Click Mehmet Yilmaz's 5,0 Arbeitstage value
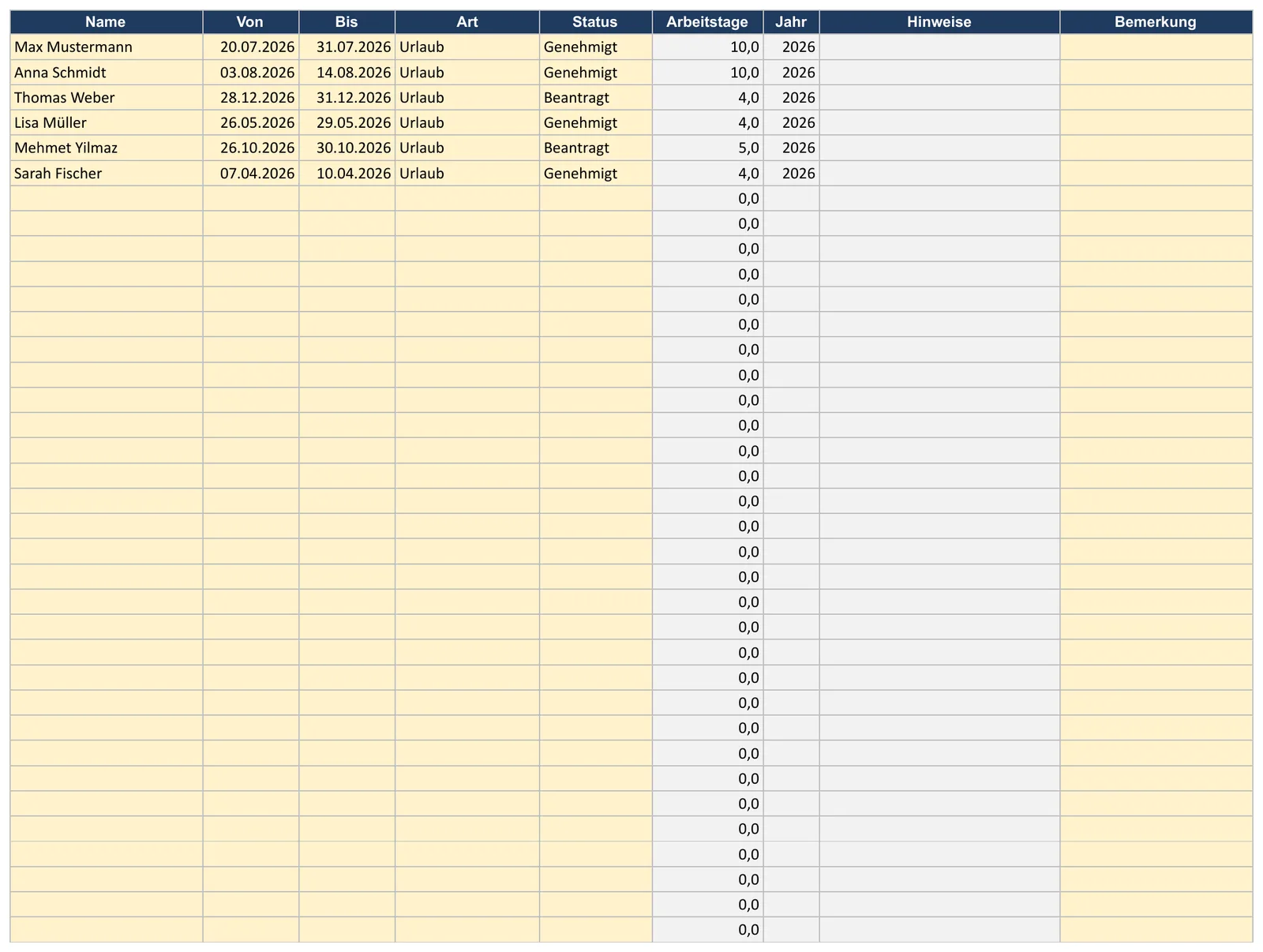Viewport: 1263px width, 952px height. pos(708,148)
